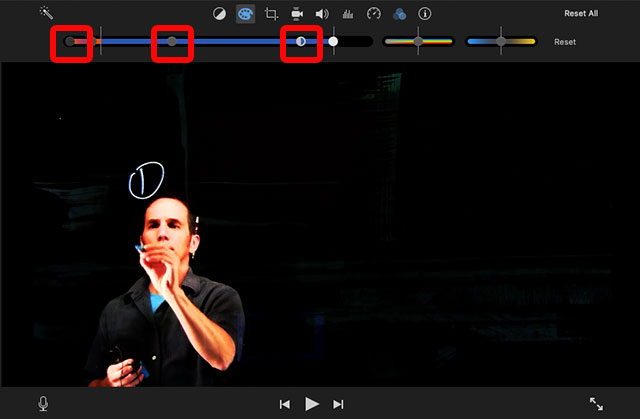This screenshot has height=419, width=640.
Task: Play the video in the viewer
Action: point(312,403)
